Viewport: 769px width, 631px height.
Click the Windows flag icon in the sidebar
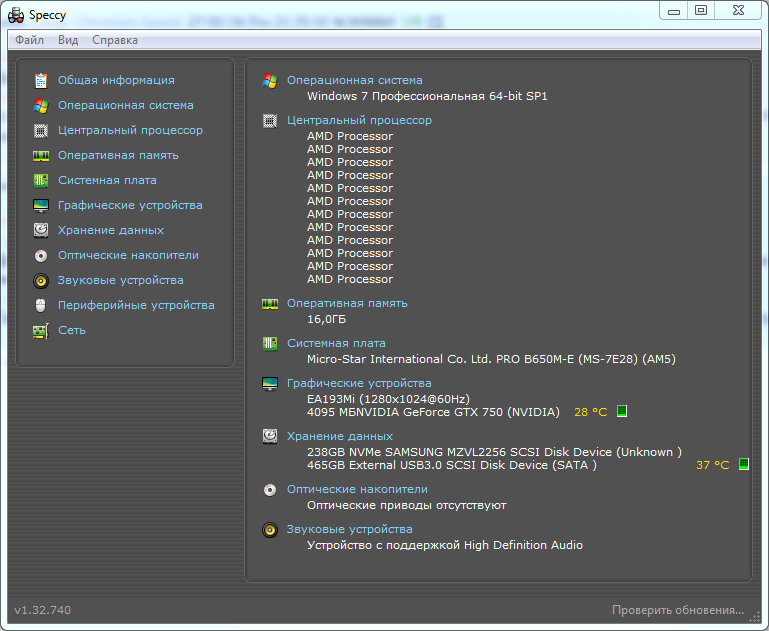[41, 105]
